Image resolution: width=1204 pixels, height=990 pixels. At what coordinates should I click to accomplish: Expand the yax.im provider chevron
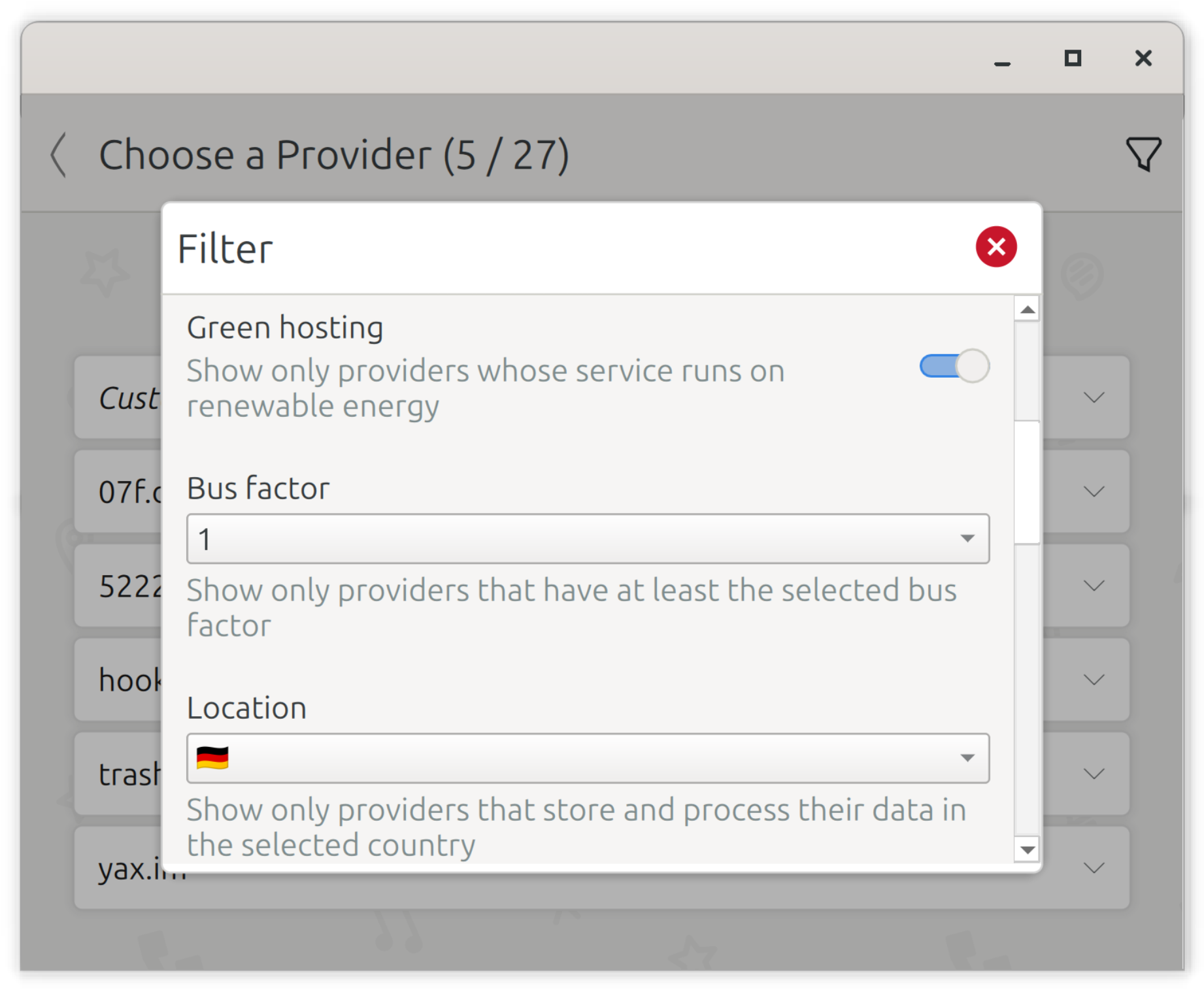coord(1094,868)
